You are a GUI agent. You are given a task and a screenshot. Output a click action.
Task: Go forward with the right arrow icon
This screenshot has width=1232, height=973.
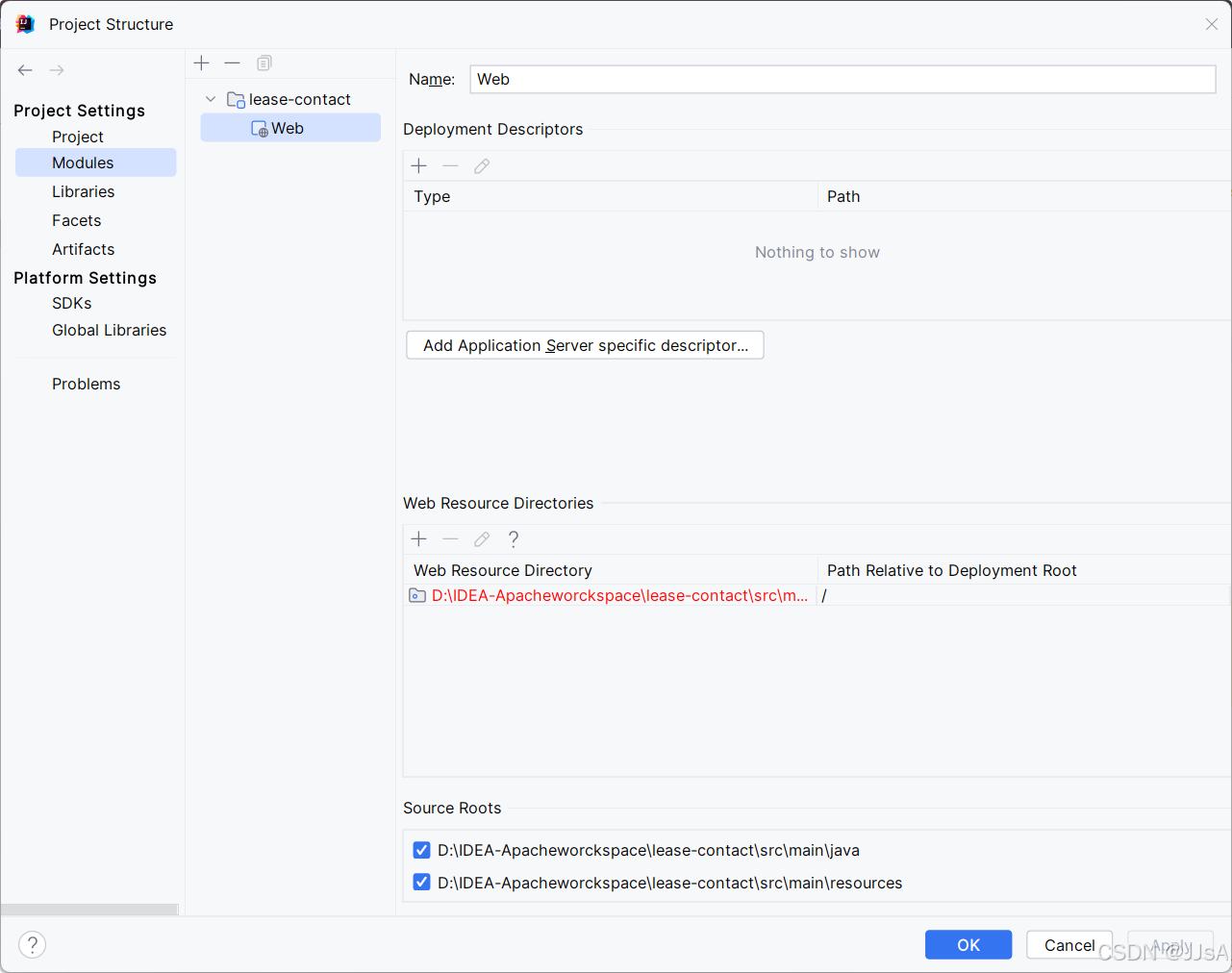[x=57, y=70]
